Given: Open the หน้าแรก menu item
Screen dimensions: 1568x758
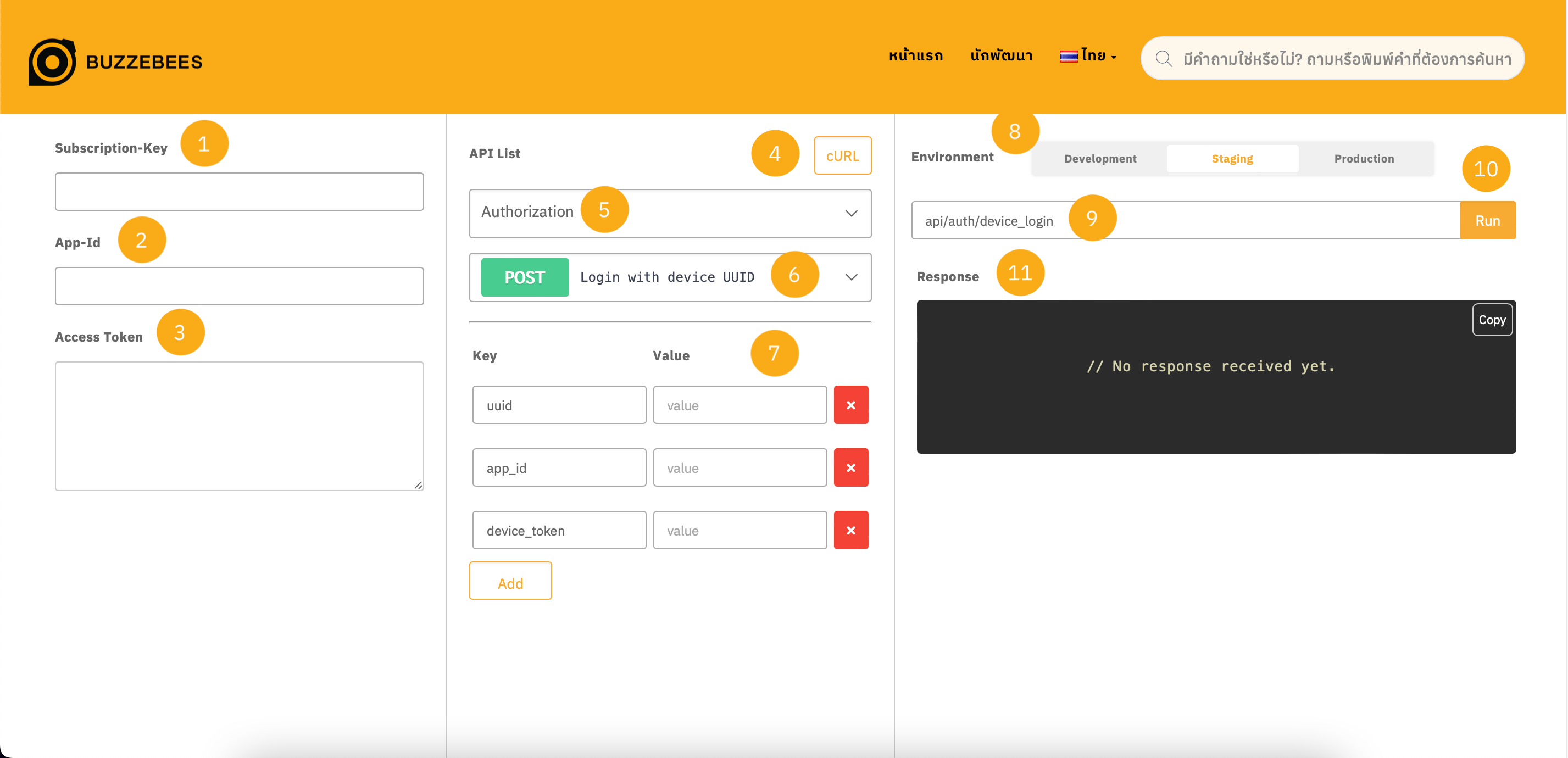Looking at the screenshot, I should 915,55.
